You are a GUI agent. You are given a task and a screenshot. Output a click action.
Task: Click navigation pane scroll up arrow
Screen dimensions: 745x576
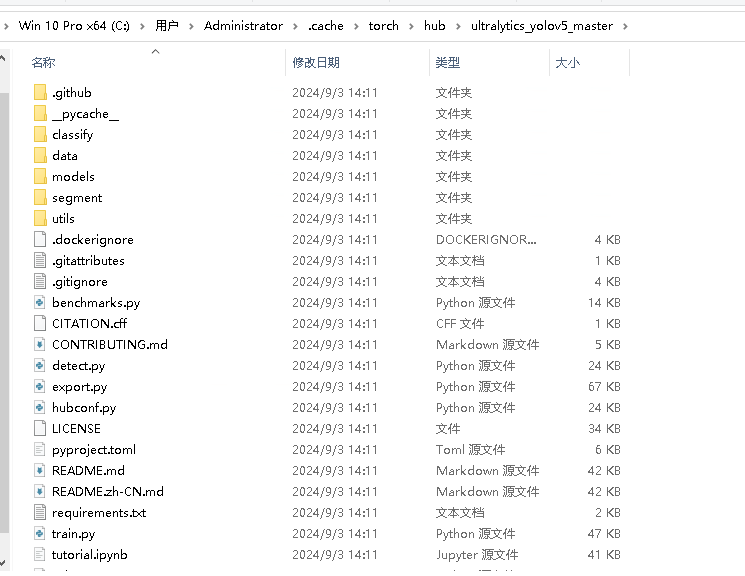point(3,58)
